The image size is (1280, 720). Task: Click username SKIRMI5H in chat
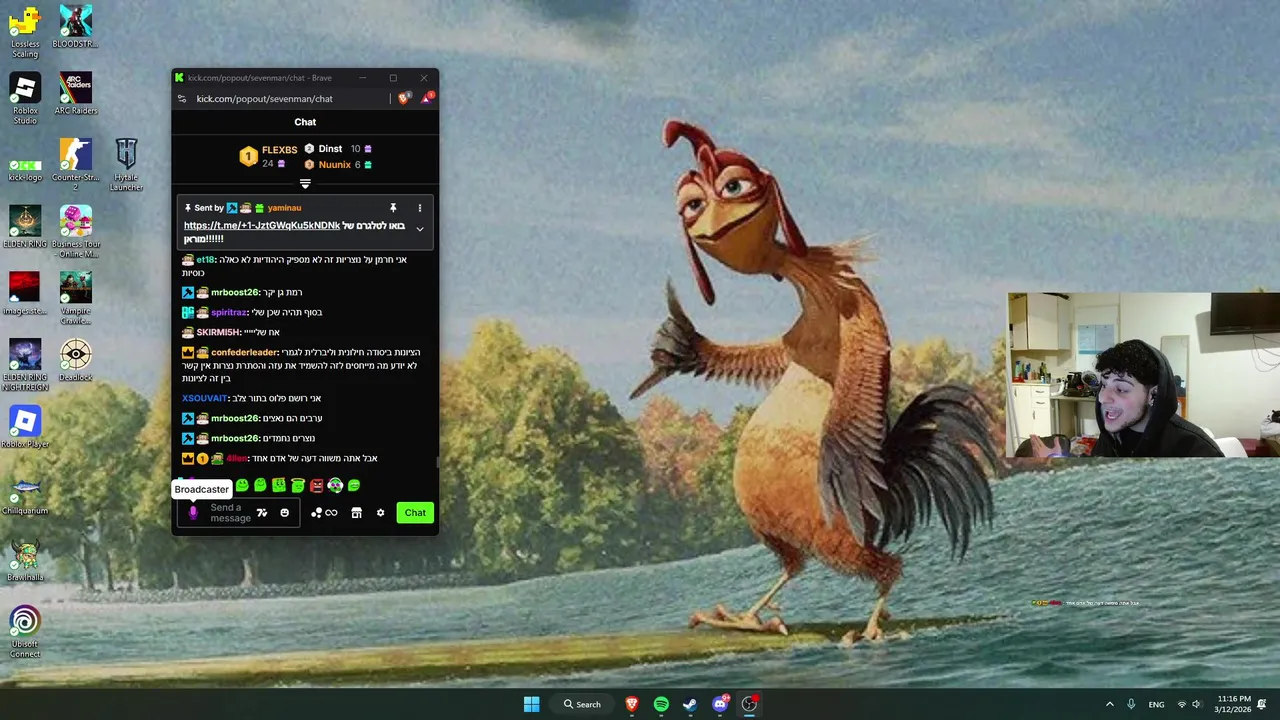218,332
